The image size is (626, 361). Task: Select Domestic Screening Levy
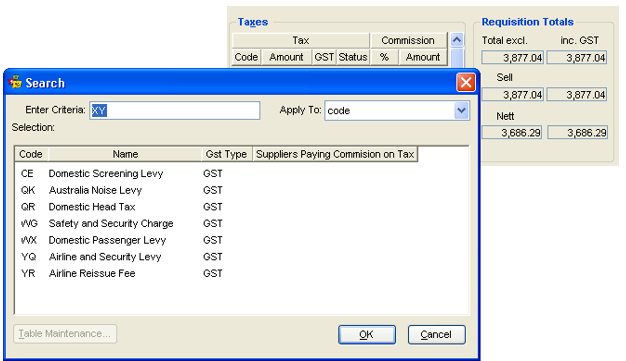106,173
